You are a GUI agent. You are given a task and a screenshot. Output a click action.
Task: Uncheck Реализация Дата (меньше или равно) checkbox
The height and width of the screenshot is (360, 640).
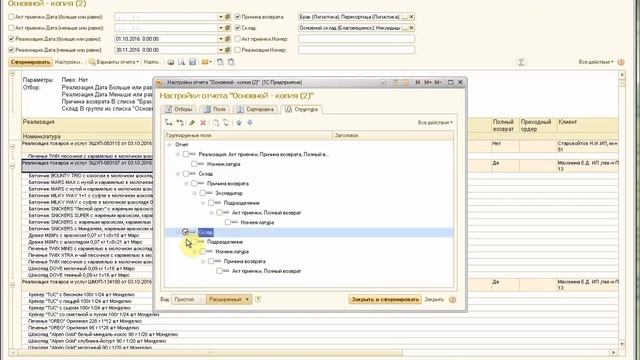[11, 50]
